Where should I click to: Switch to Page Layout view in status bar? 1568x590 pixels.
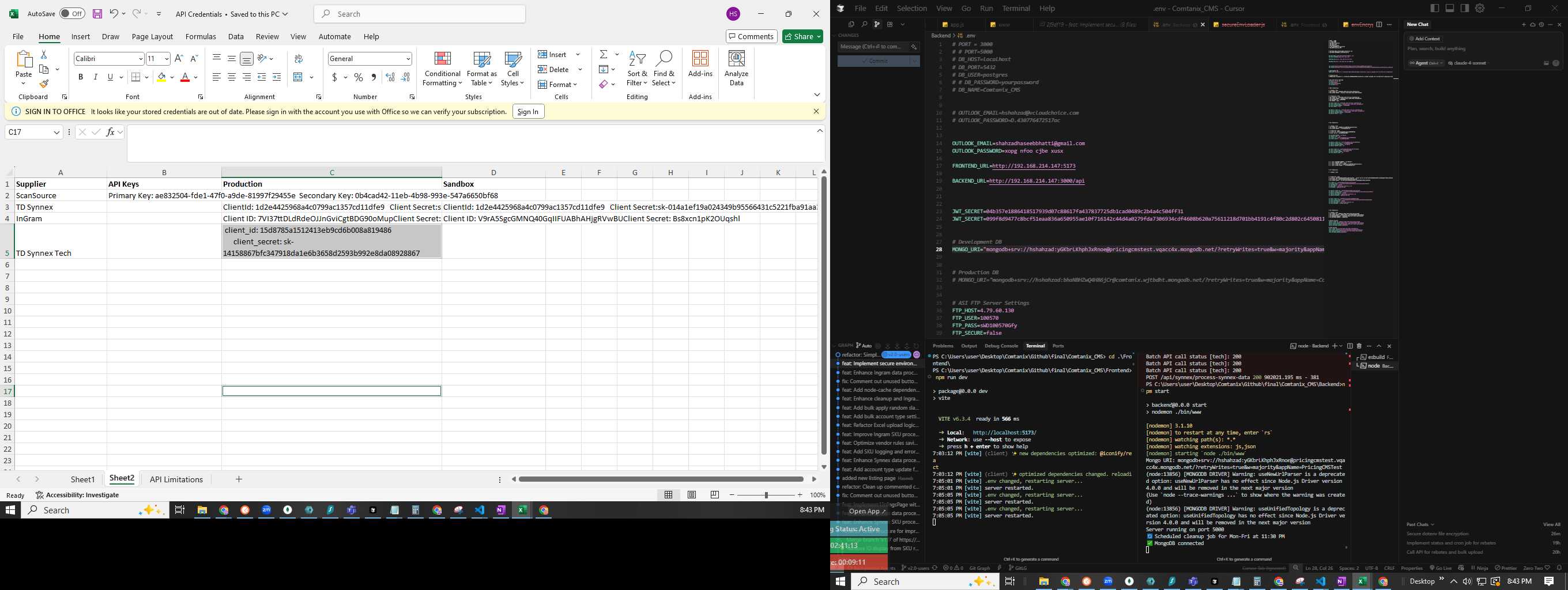point(692,495)
